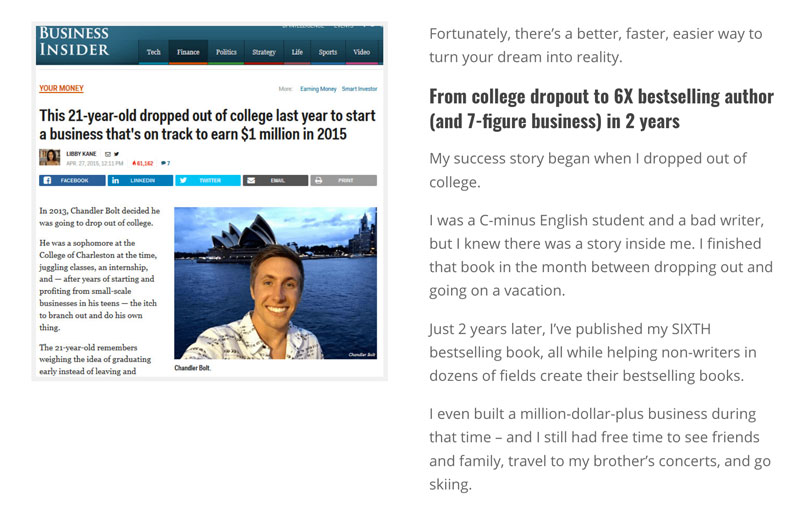
Task: Share the article on Facebook
Action: click(71, 181)
